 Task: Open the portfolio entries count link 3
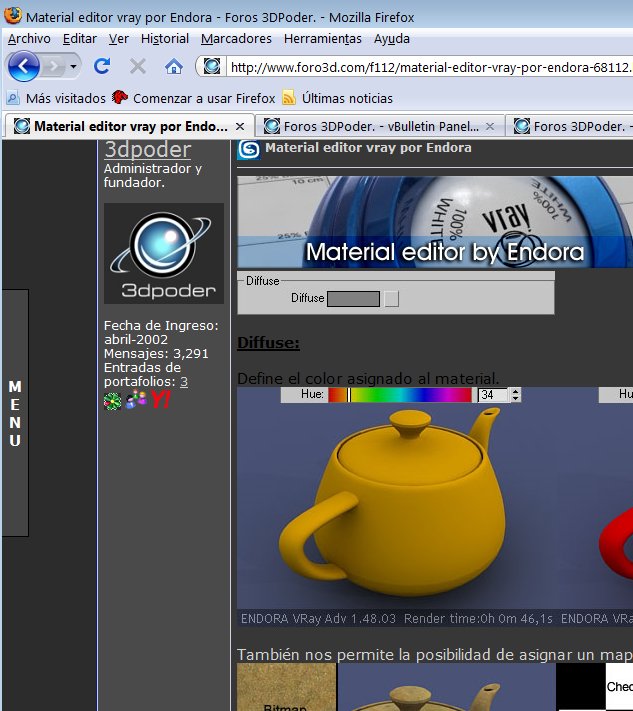(x=184, y=382)
